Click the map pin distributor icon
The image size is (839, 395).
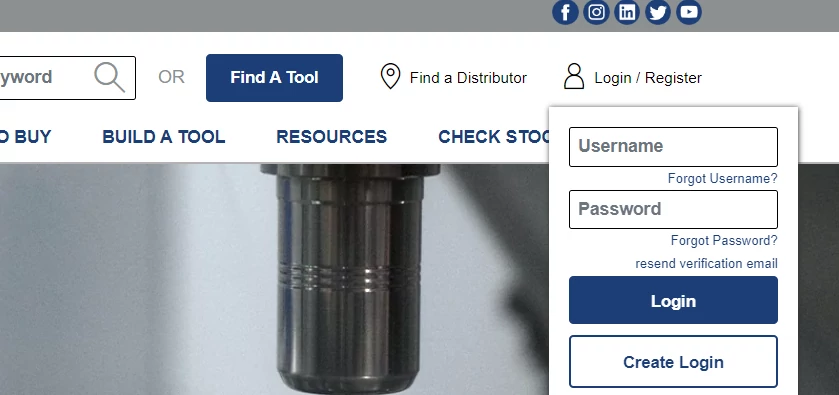click(x=390, y=77)
